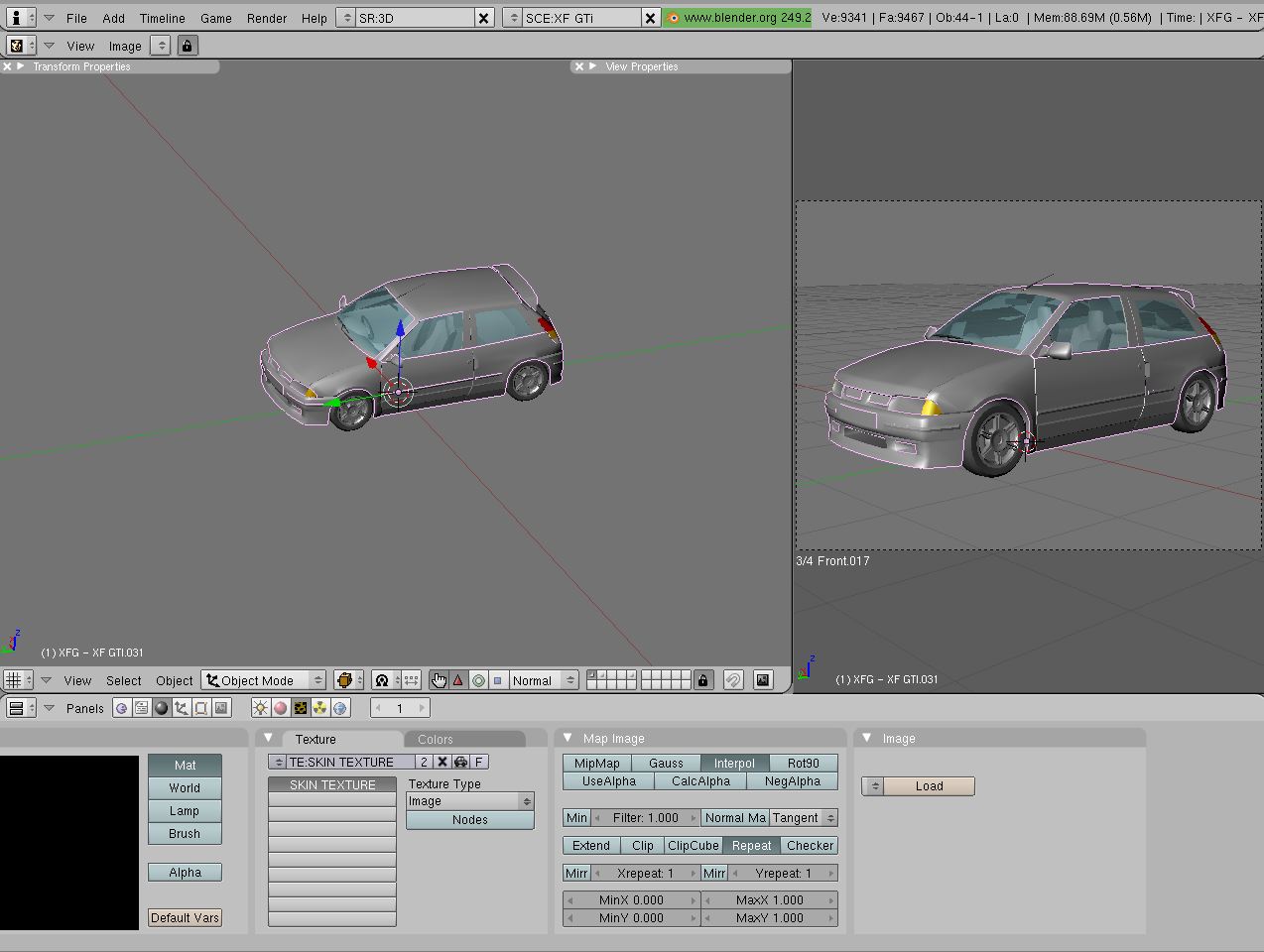Screen dimensions: 1264x952
Task: Open the Render menu
Action: pyautogui.click(x=266, y=18)
